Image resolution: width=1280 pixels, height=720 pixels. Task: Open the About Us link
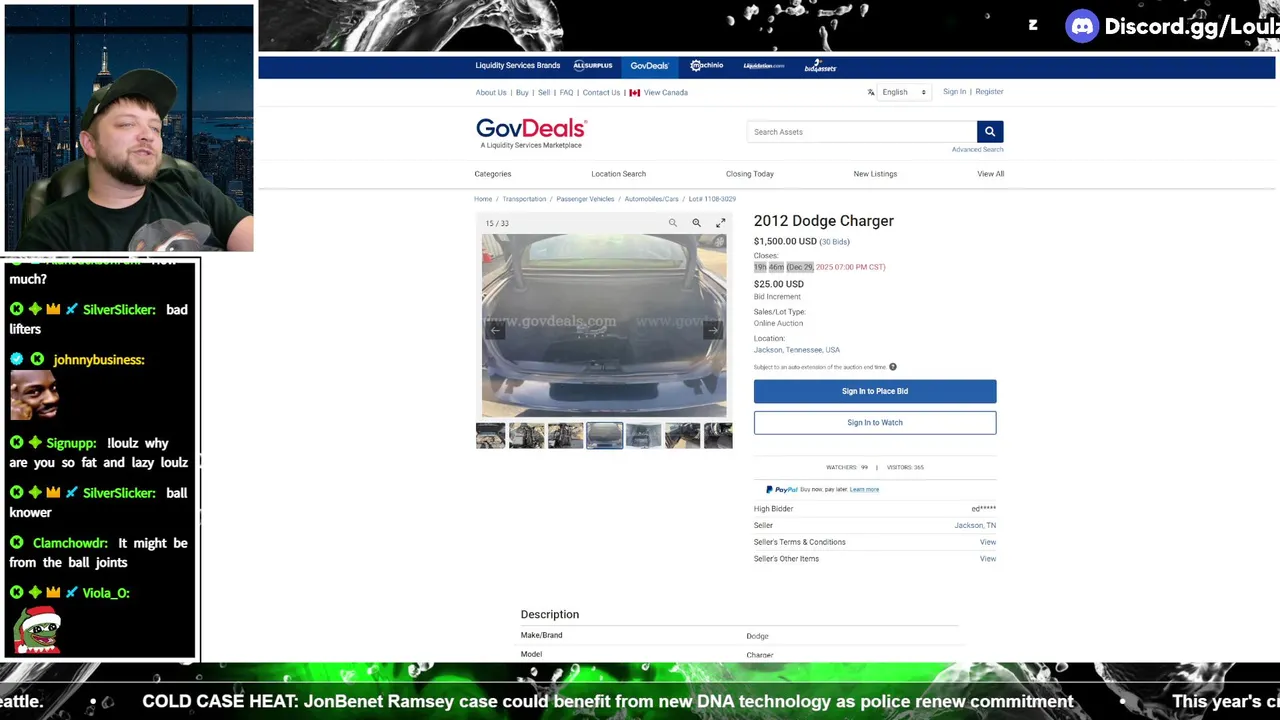point(491,92)
